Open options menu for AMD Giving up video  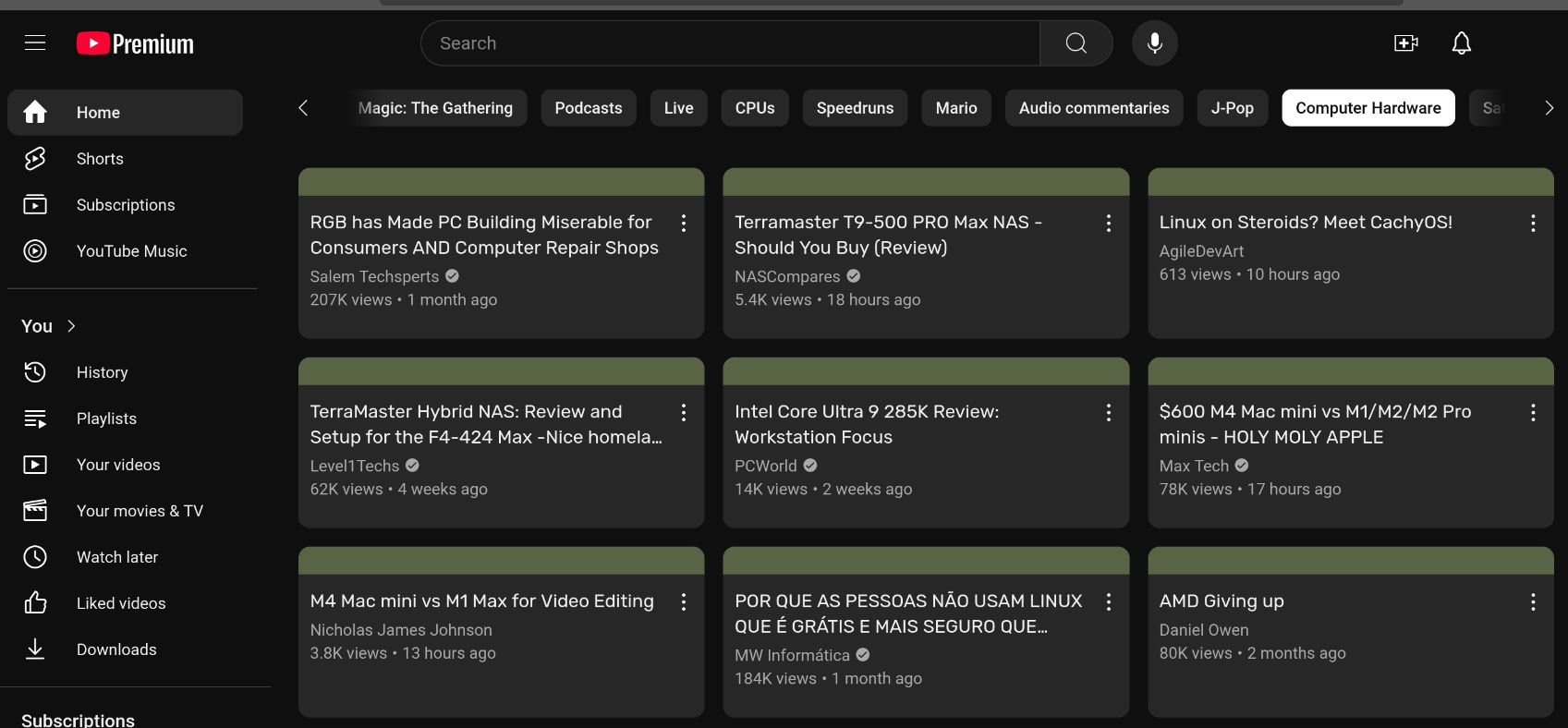(x=1533, y=601)
